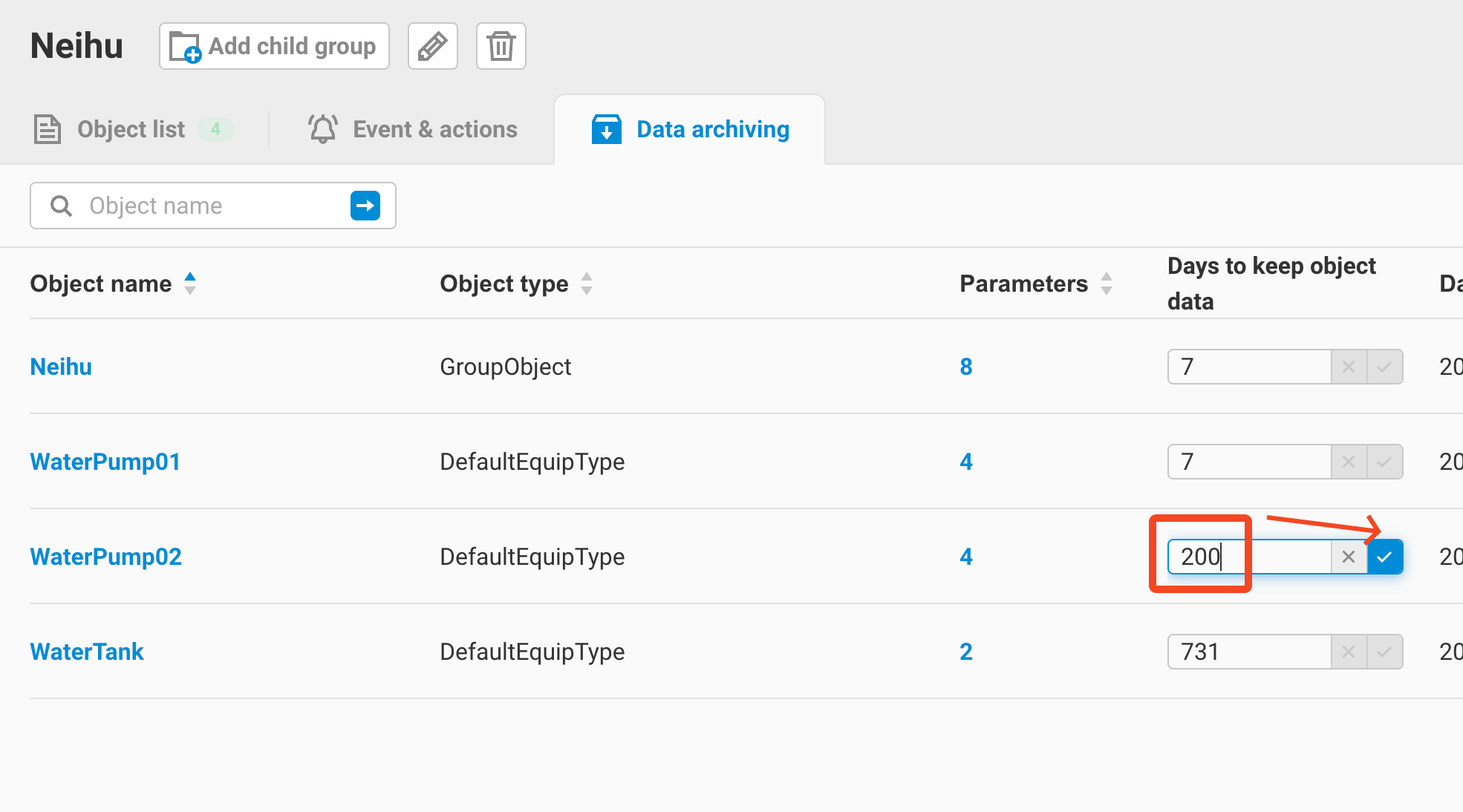This screenshot has height=812, width=1463.
Task: Cancel the WaterPump02 days edit with X
Action: [x=1349, y=557]
